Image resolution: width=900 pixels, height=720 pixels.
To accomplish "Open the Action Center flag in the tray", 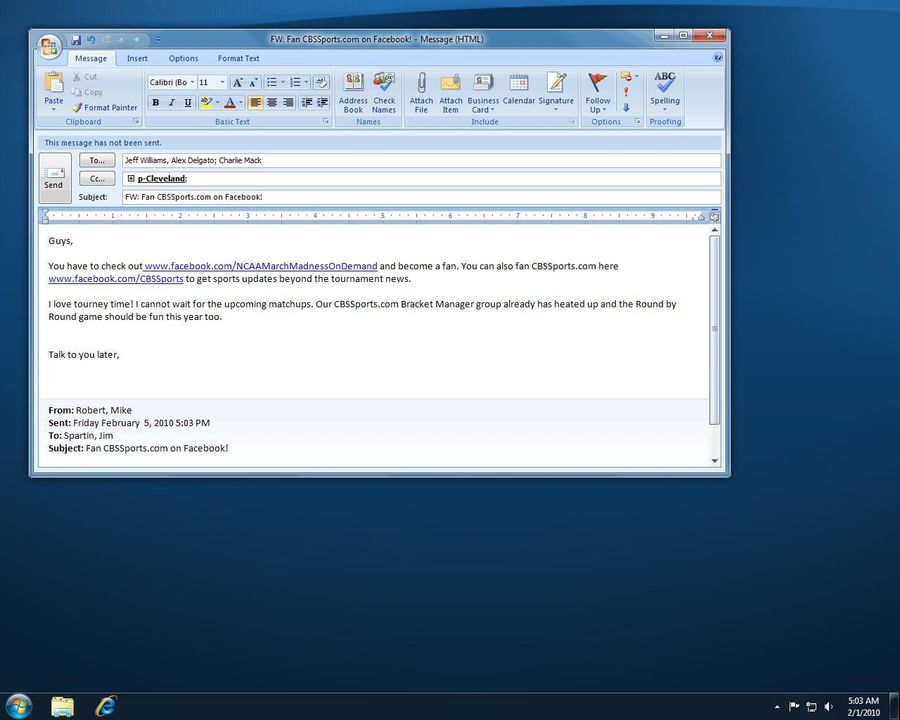I will [x=794, y=706].
